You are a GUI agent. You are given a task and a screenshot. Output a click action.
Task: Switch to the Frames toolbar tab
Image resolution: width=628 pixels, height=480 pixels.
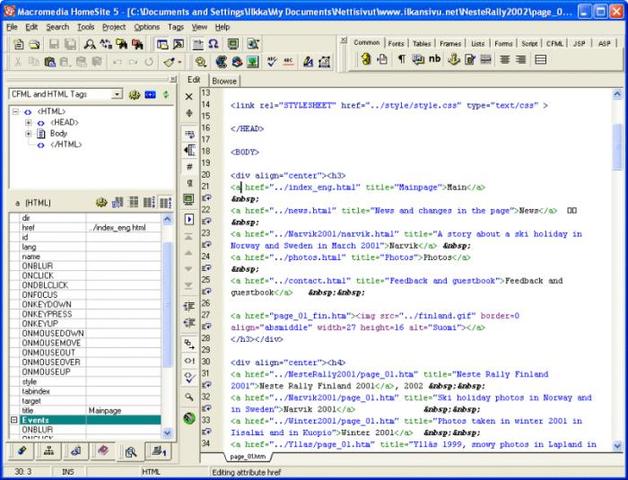451,43
